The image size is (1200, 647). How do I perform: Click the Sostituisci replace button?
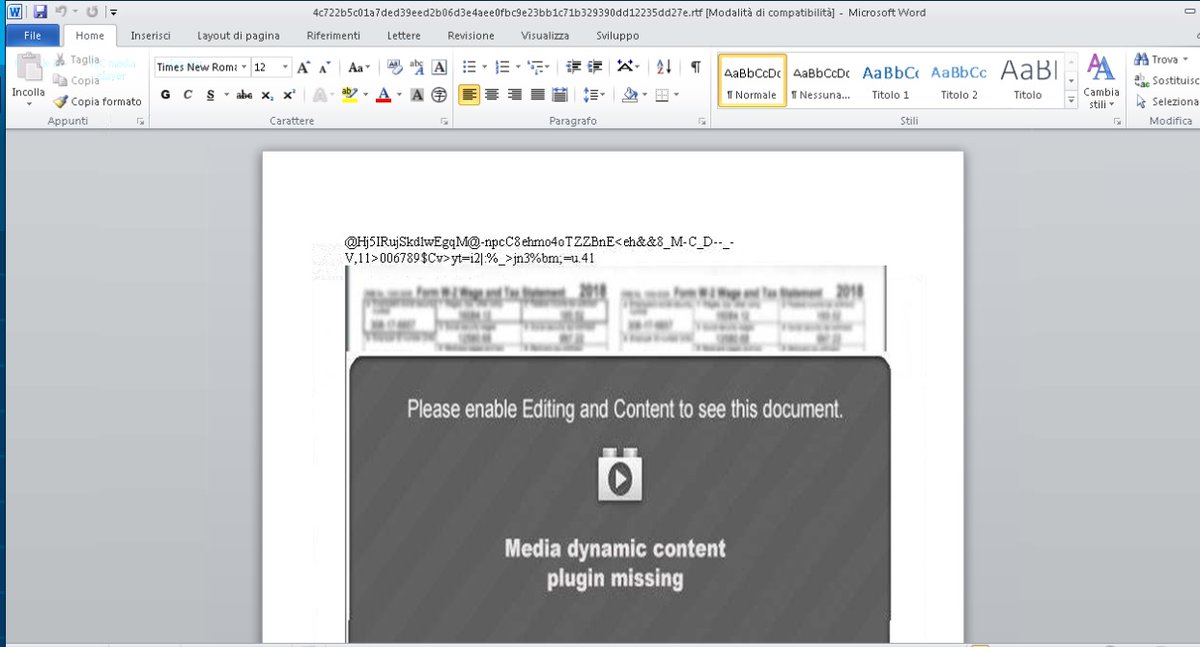[1166, 80]
